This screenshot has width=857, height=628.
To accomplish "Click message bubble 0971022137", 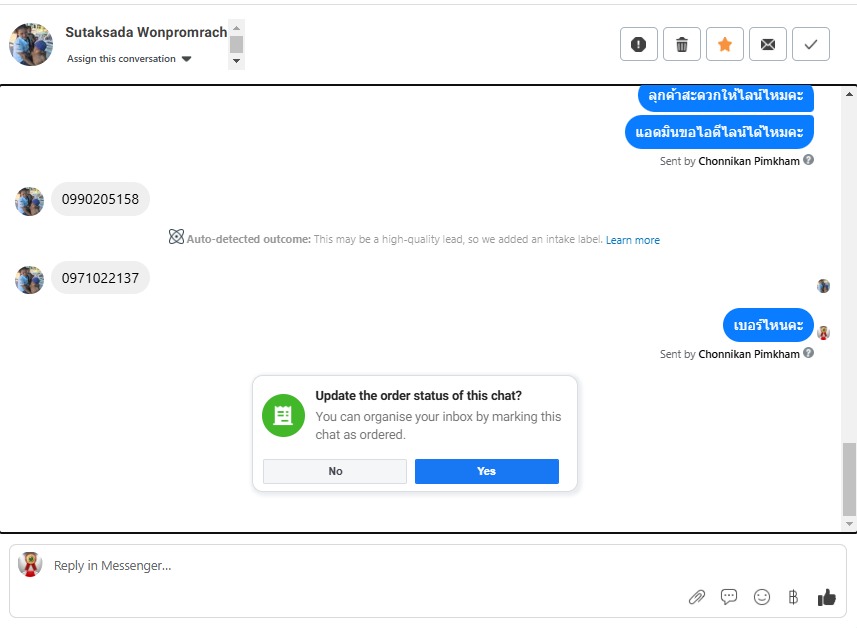I will (100, 278).
